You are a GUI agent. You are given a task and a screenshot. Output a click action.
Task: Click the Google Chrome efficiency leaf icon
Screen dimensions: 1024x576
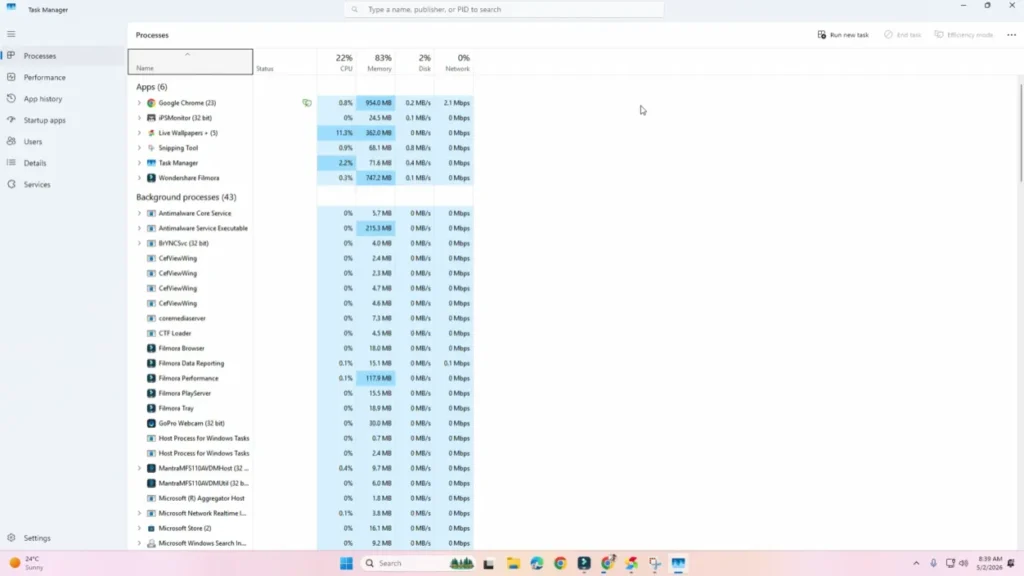point(307,103)
